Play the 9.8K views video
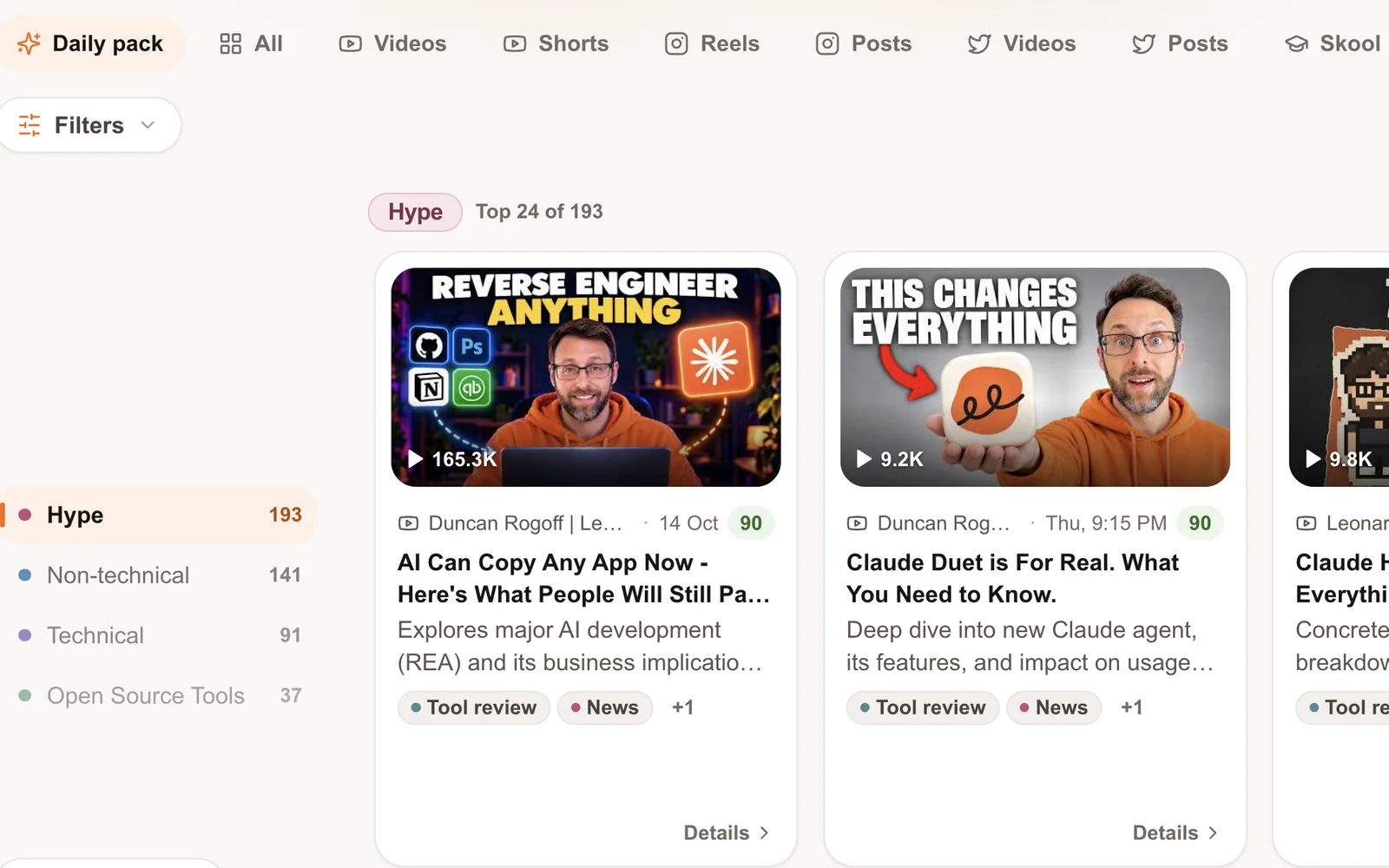This screenshot has height=868, width=1389. click(x=1340, y=459)
